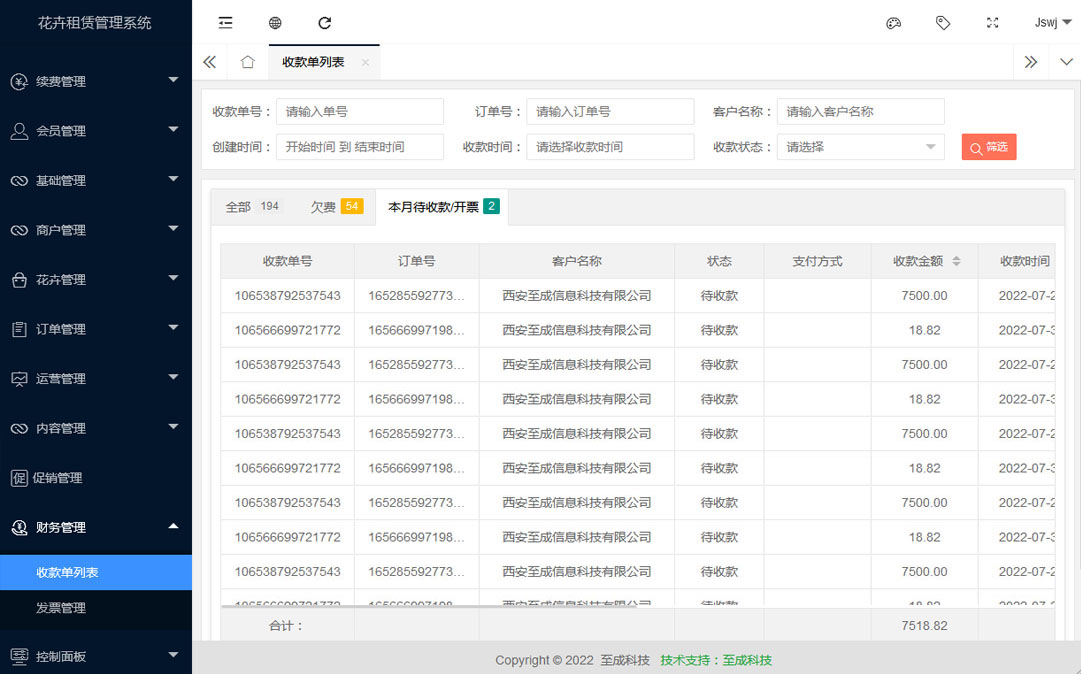The image size is (1081, 674).
Task: Open the 收款状态 select dropdown
Action: click(x=860, y=147)
